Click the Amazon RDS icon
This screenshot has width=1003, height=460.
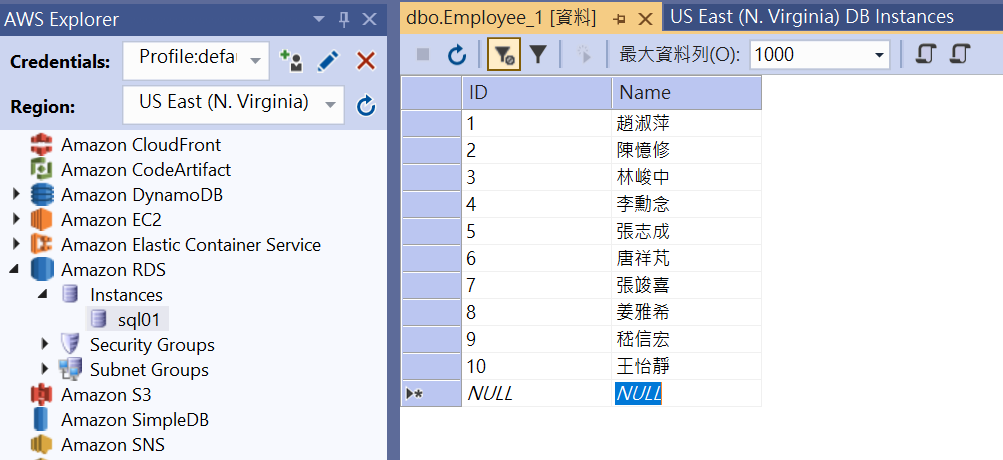pos(42,269)
